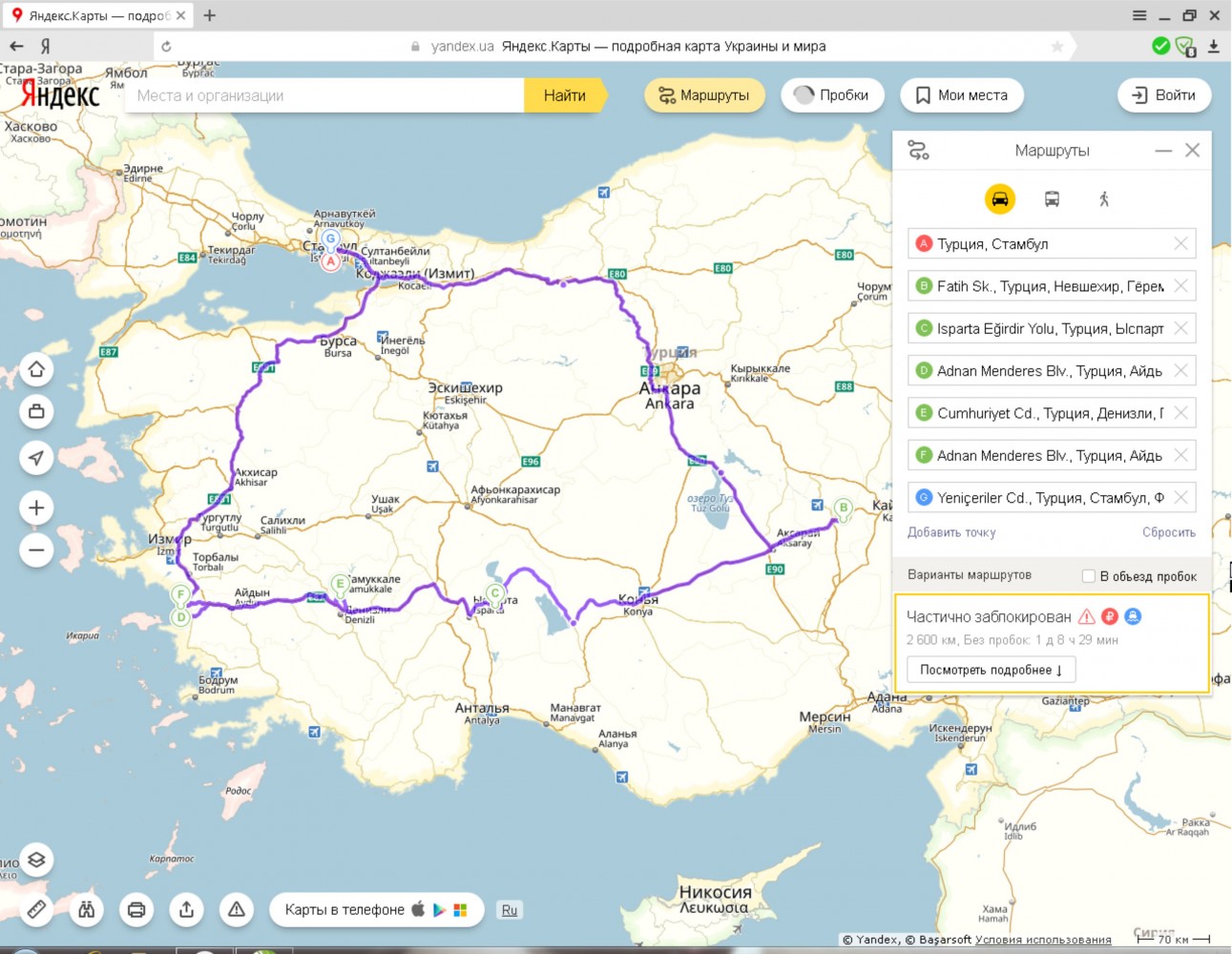Switch to public transport bus mode

click(x=1052, y=198)
